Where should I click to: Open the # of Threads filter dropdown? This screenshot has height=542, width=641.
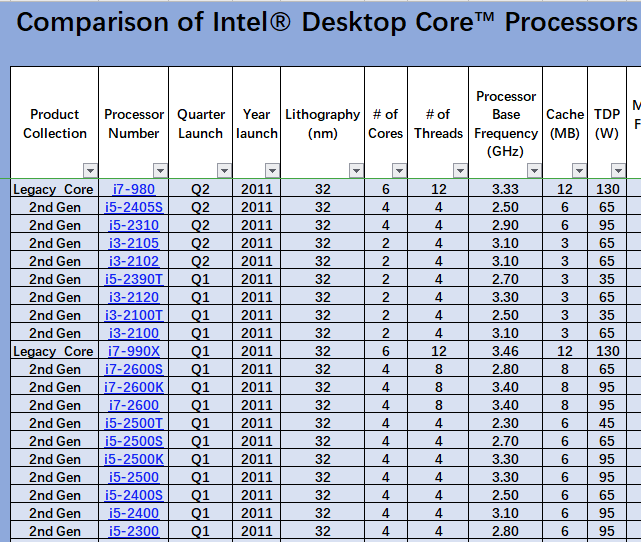pos(460,170)
